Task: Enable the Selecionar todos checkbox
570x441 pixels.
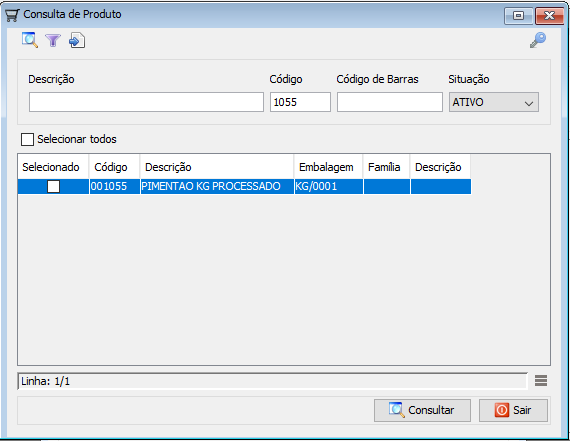Action: [27, 139]
